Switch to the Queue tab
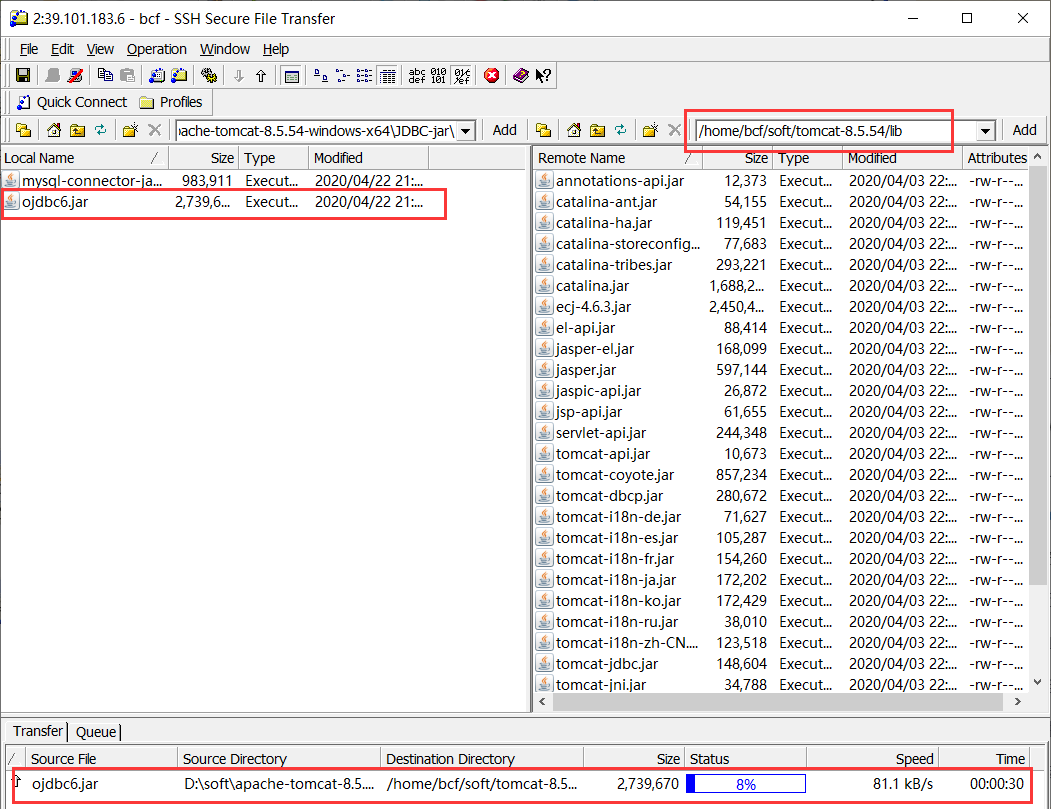This screenshot has width=1051, height=809. point(96,732)
